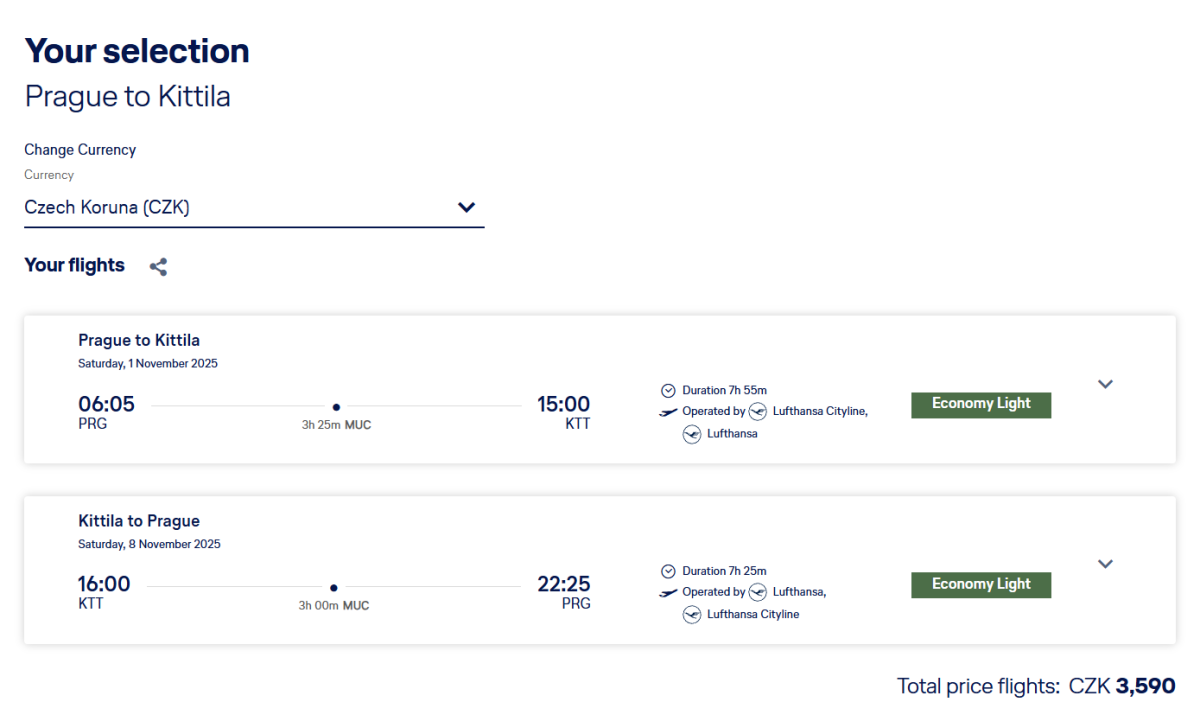
Task: Click the total price CZK 3,590
Action: (x=1121, y=686)
